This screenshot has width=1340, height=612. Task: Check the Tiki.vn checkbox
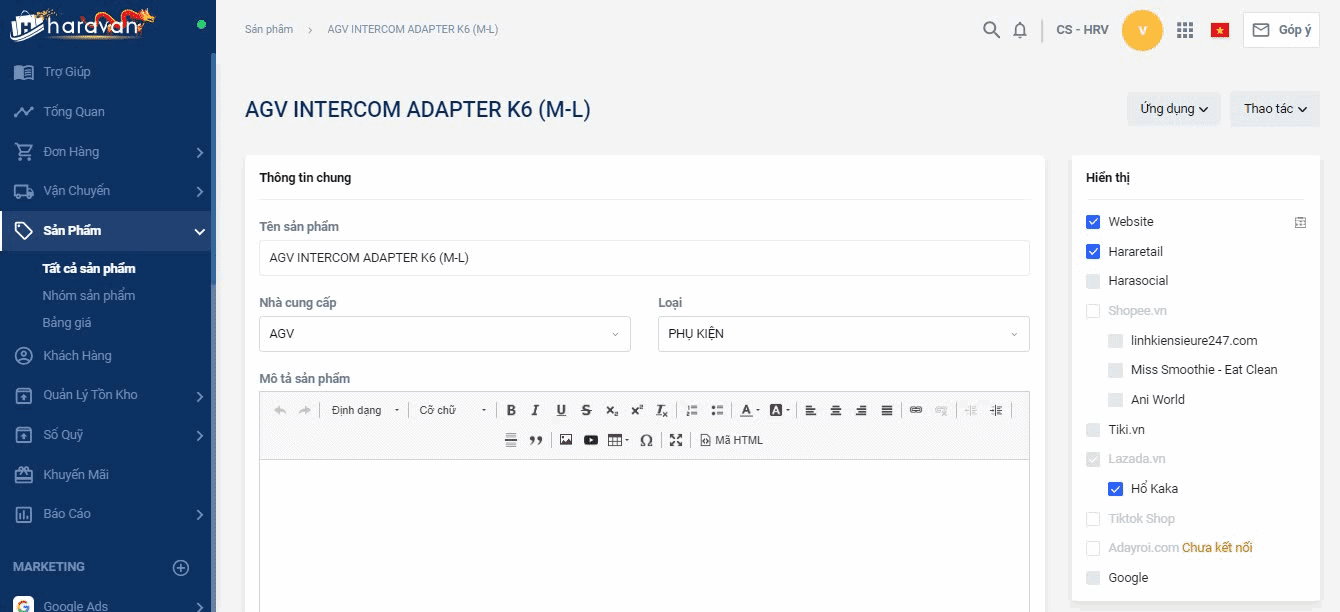1093,430
